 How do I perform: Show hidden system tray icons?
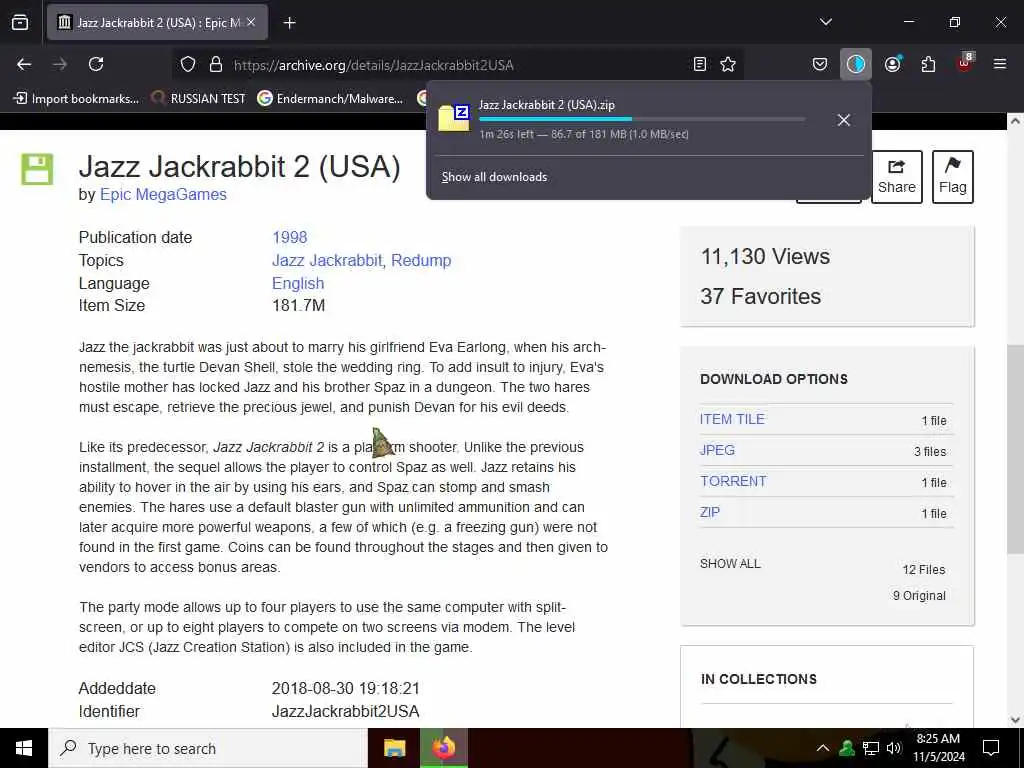[823, 748]
